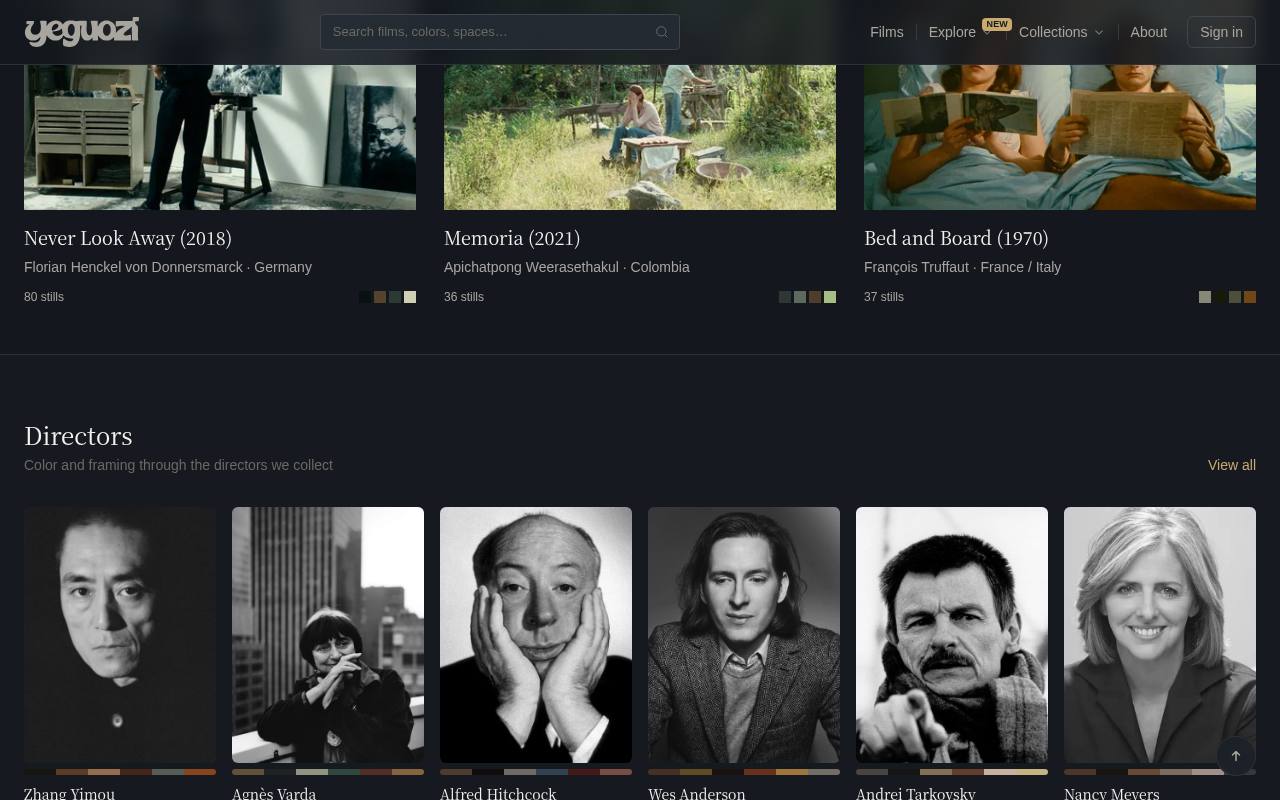Image resolution: width=1280 pixels, height=800 pixels.
Task: Open Wes Anderson portrait card
Action: click(744, 635)
